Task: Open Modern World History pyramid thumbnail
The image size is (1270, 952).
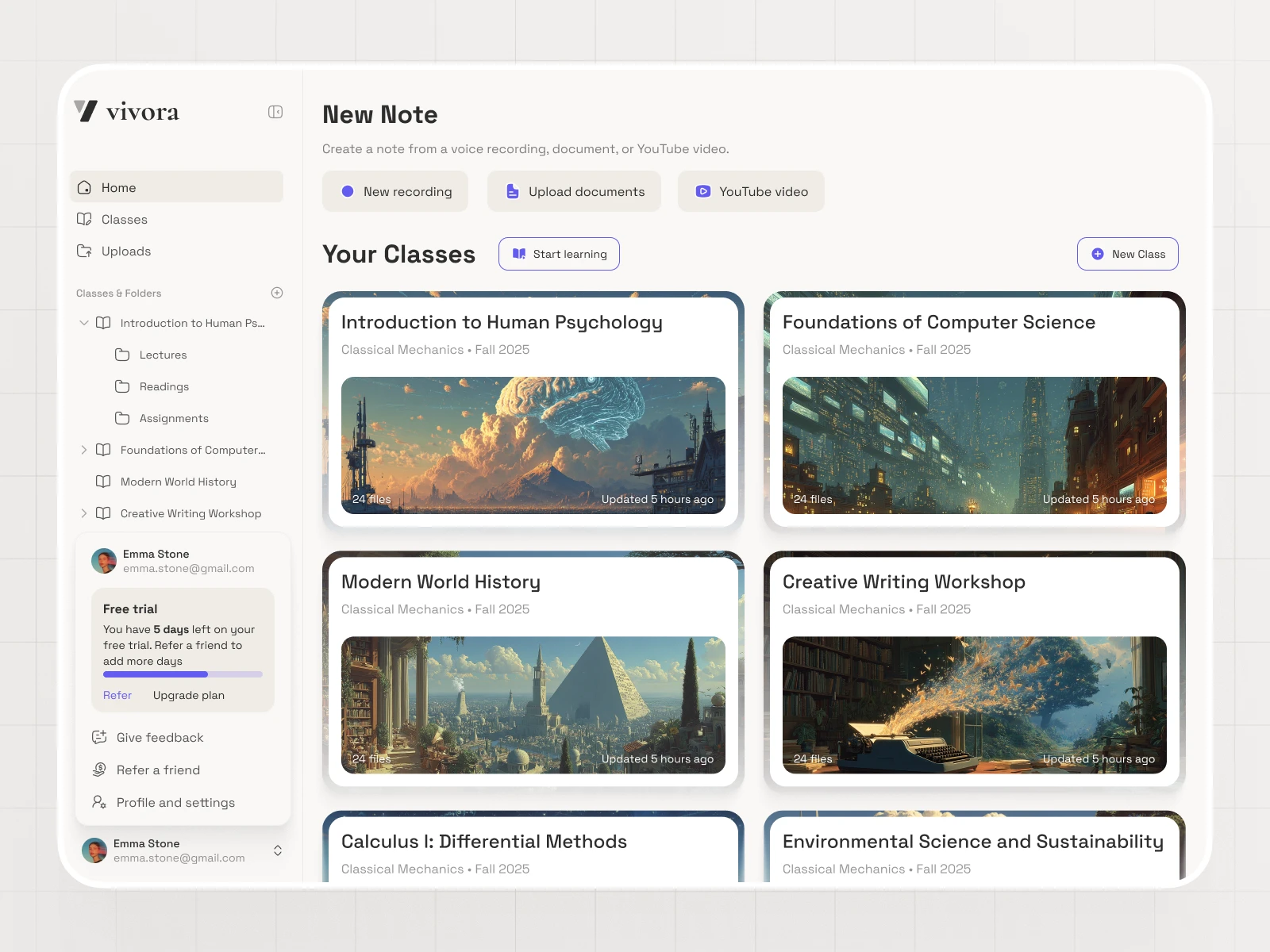Action: pos(533,705)
